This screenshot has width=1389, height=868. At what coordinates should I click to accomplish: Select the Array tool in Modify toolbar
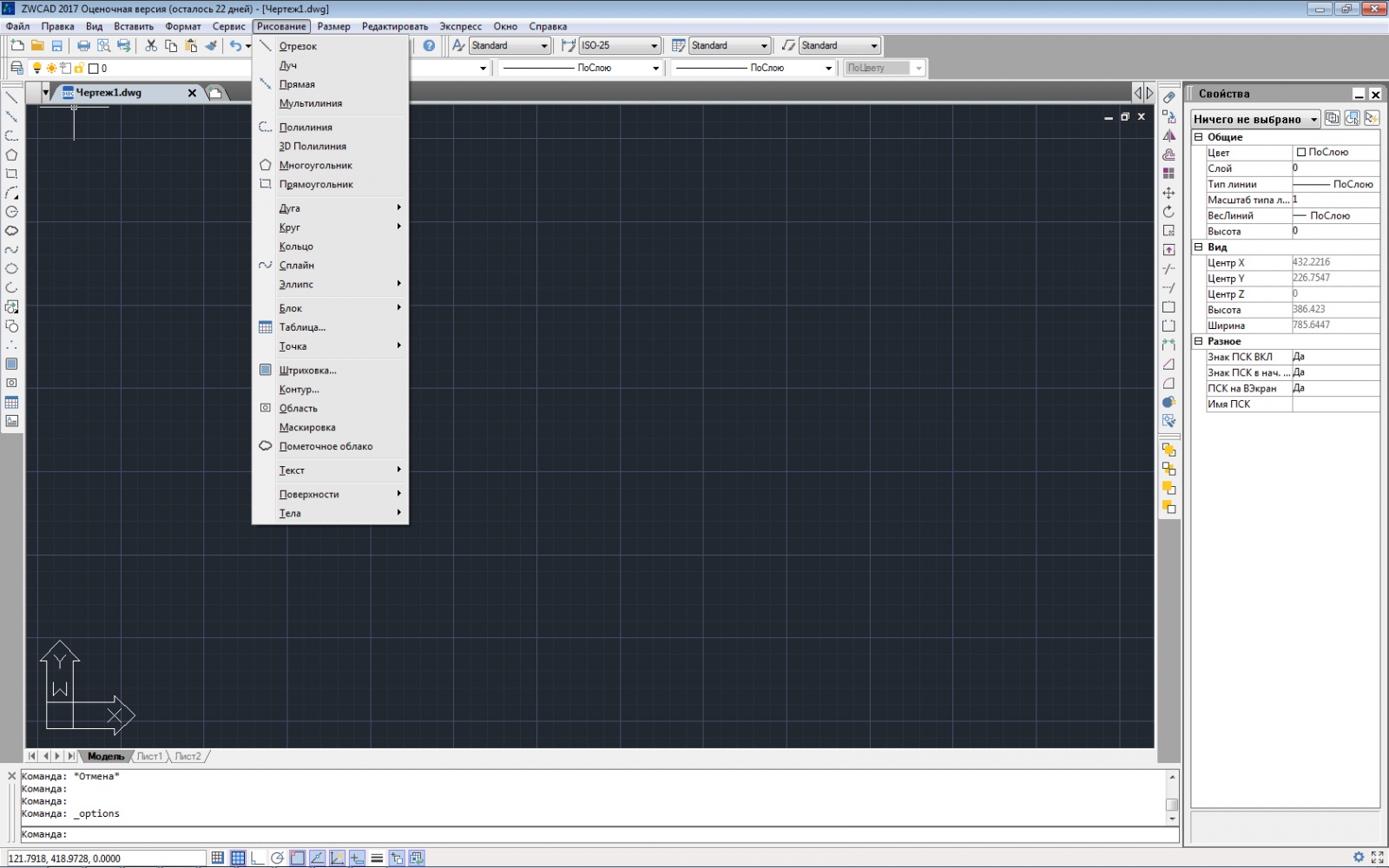coord(1169,174)
